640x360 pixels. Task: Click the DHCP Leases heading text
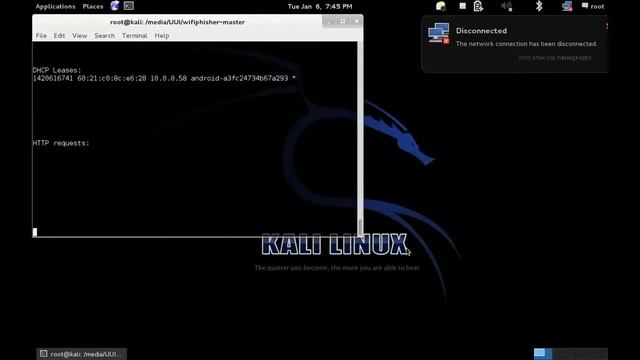click(57, 70)
